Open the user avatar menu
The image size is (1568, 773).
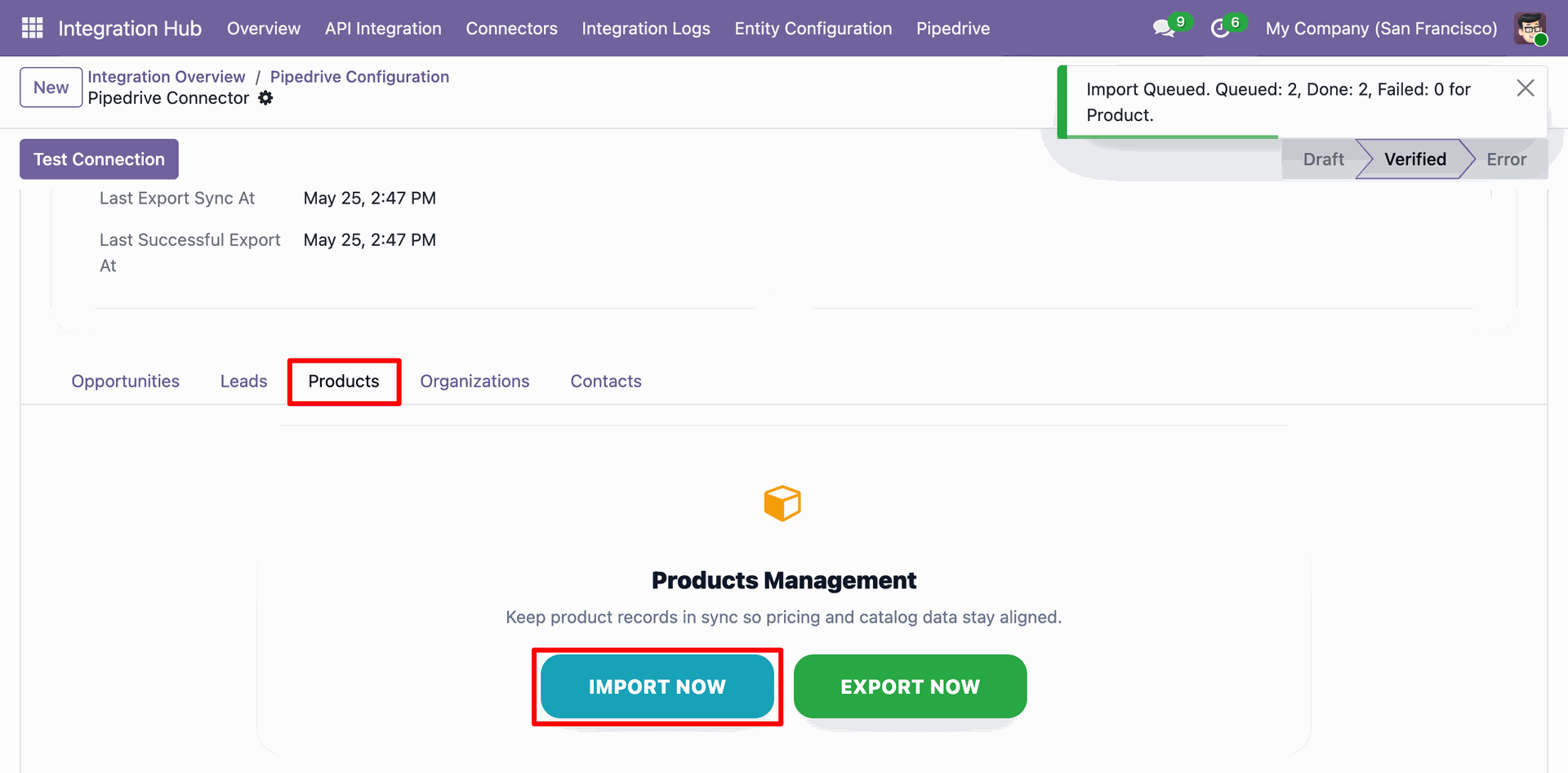pyautogui.click(x=1530, y=29)
